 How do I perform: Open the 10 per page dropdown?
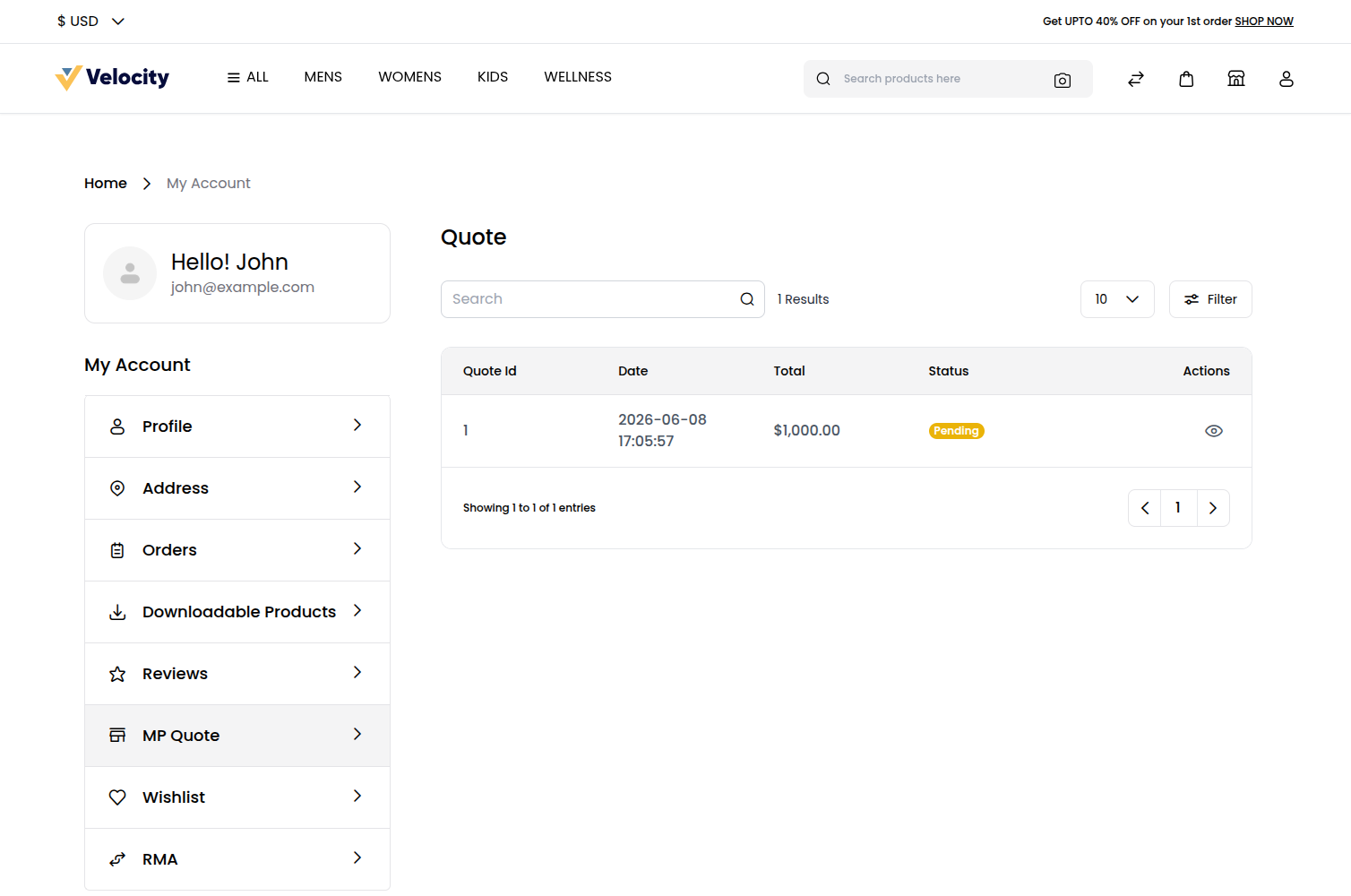tap(1117, 299)
